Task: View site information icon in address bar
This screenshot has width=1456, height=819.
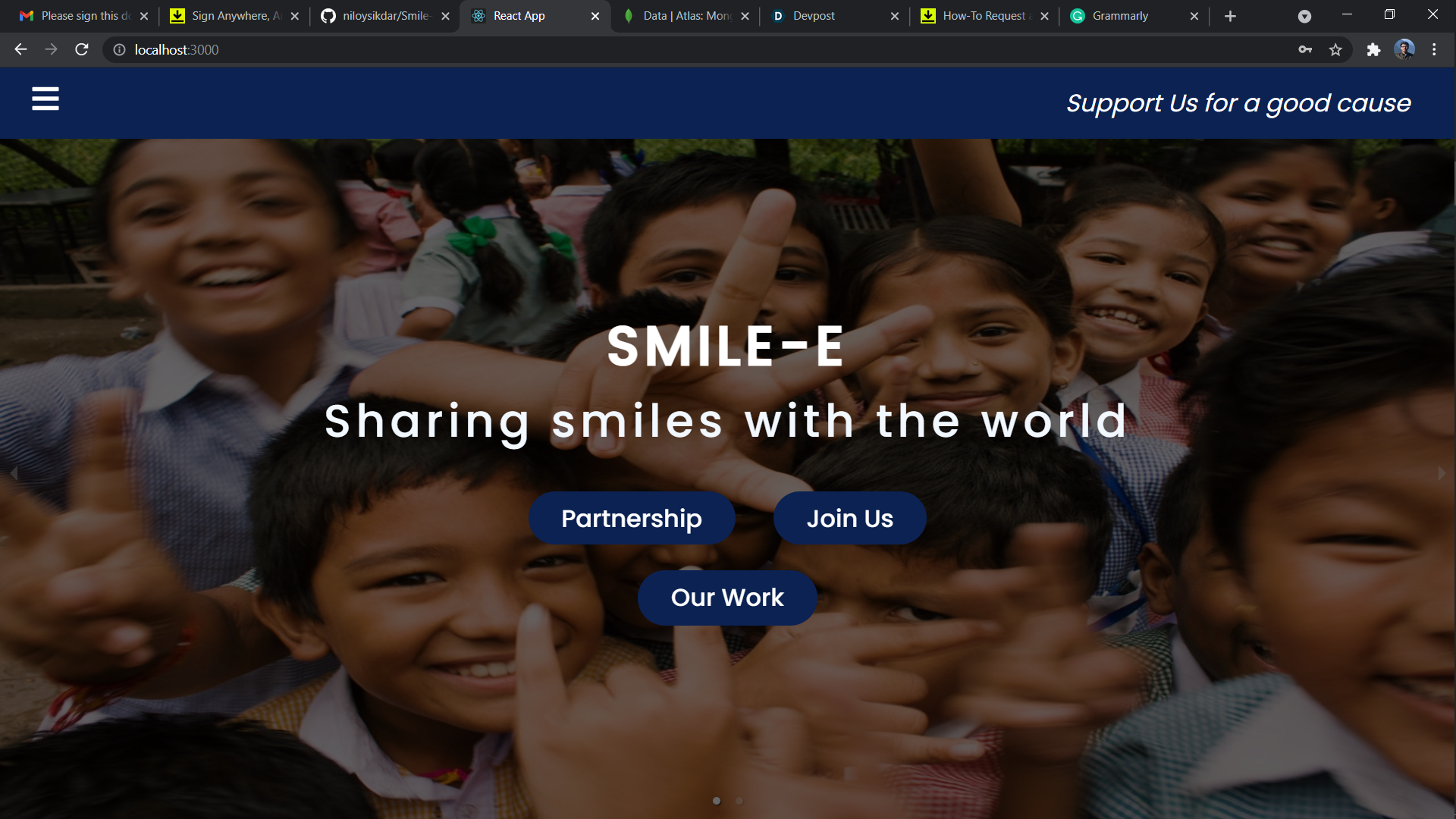Action: [119, 49]
